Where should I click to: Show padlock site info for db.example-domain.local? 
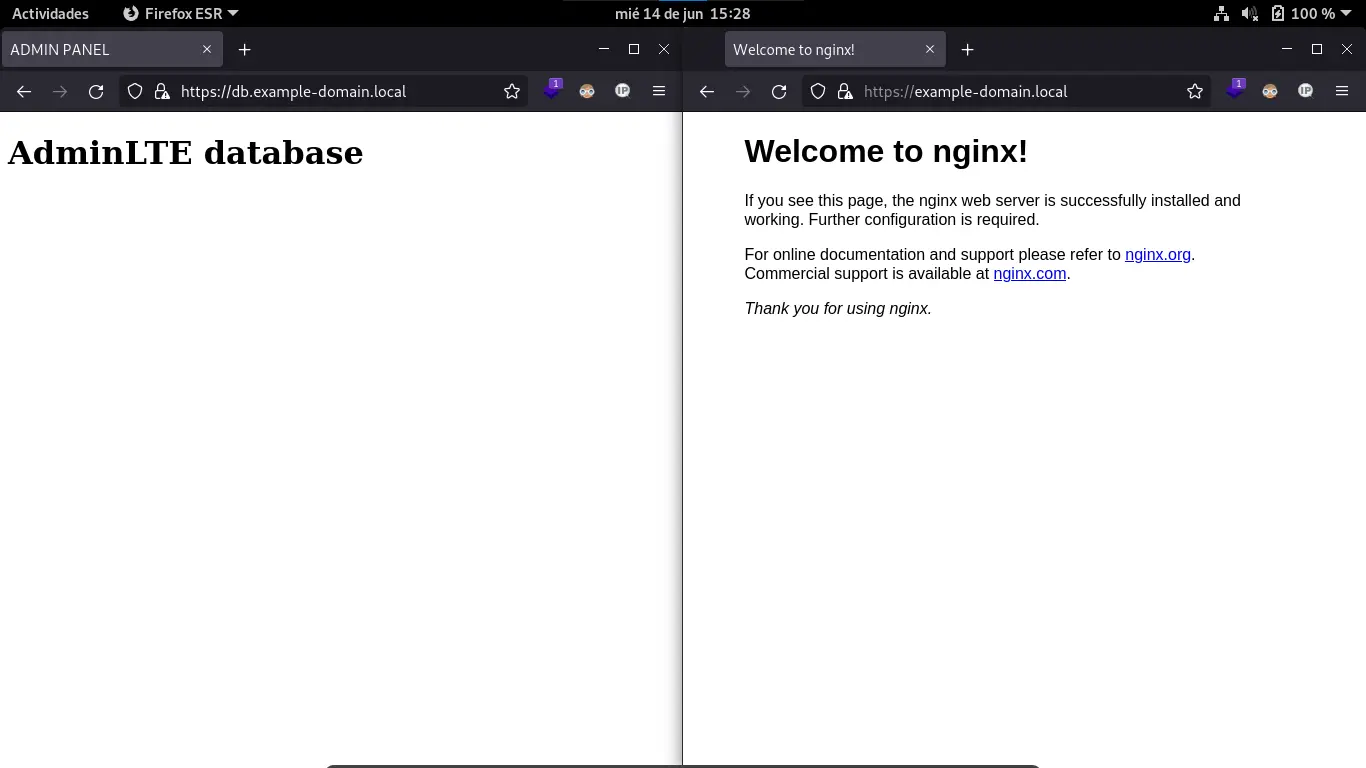tap(162, 91)
